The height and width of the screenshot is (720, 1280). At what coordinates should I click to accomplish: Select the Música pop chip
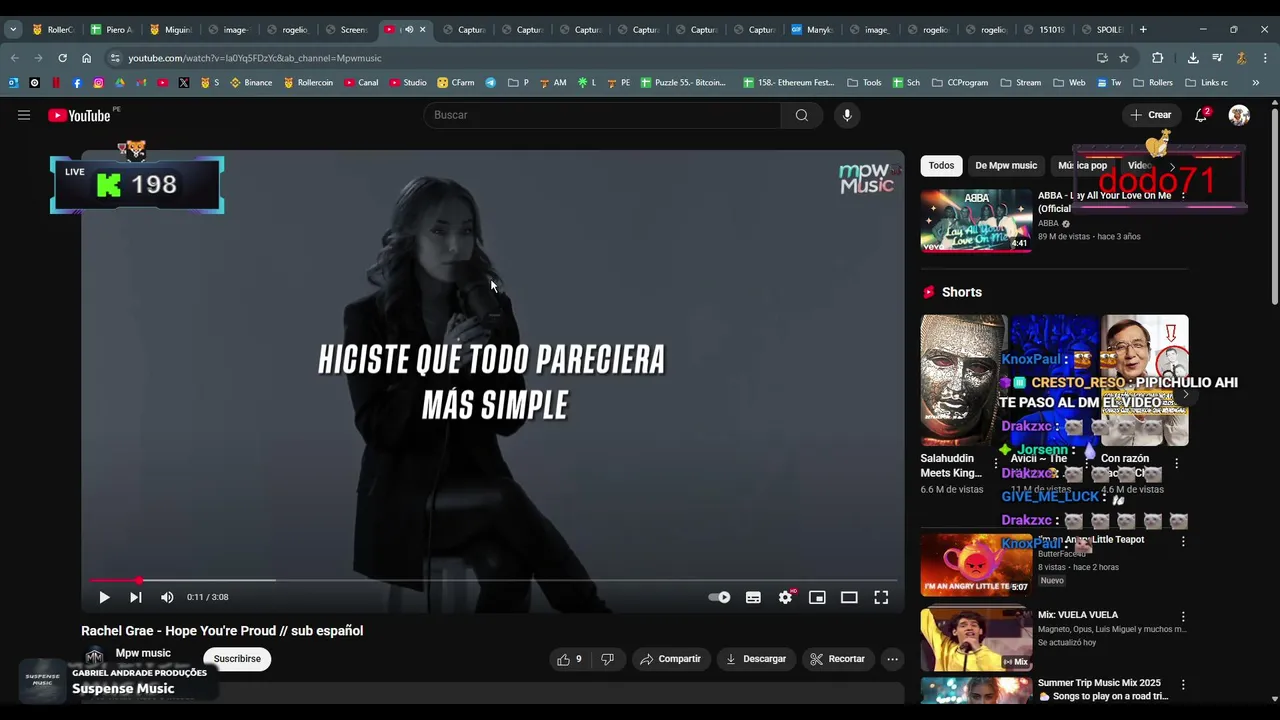(1082, 165)
